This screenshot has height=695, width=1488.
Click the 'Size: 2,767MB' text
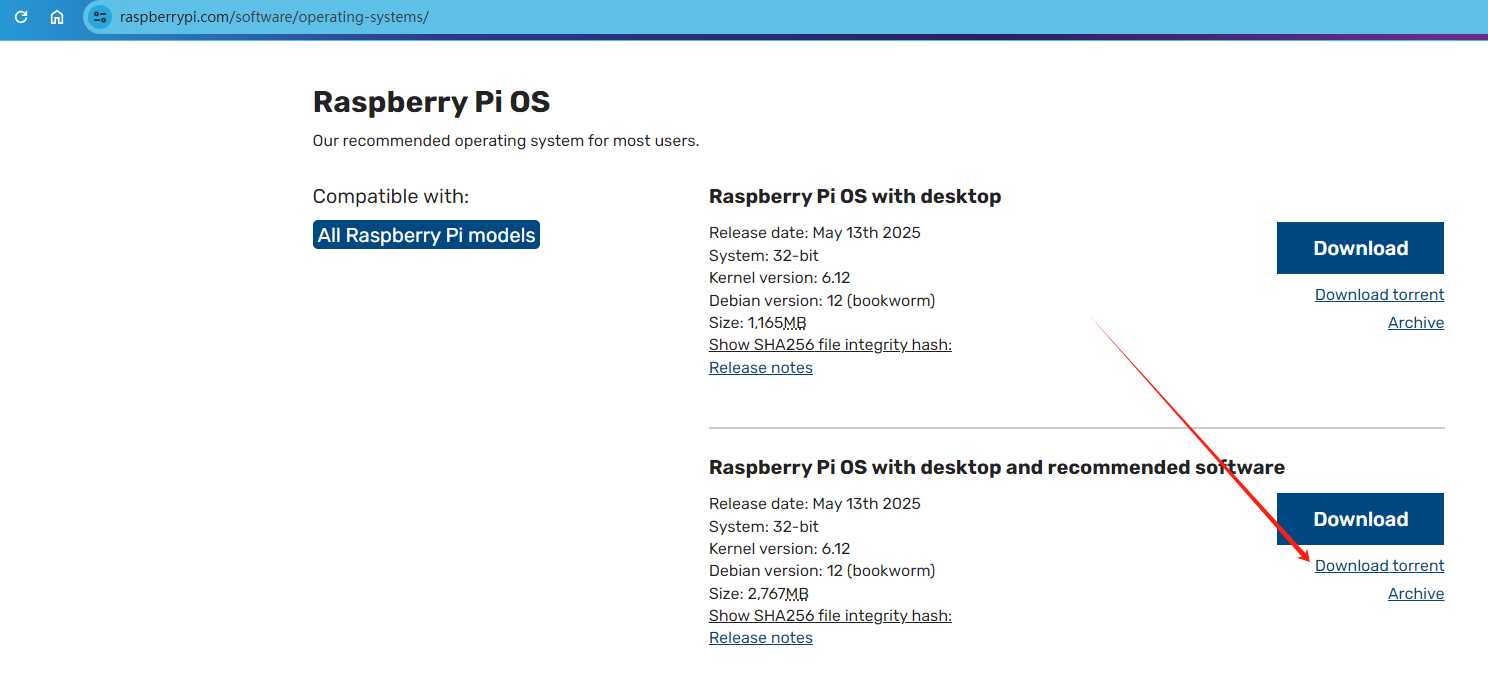[x=759, y=593]
